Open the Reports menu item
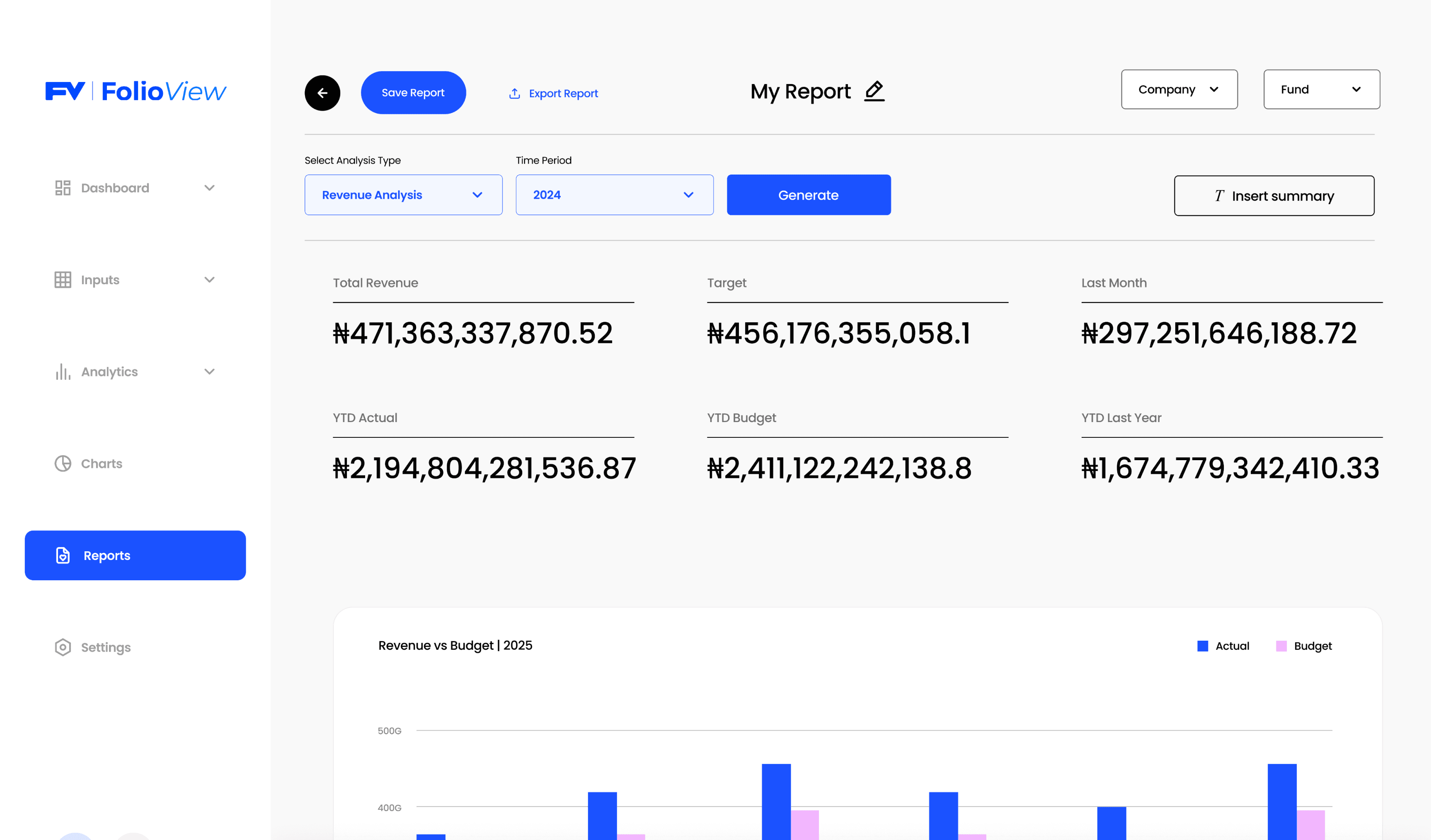This screenshot has height=840, width=1431. pos(135,555)
